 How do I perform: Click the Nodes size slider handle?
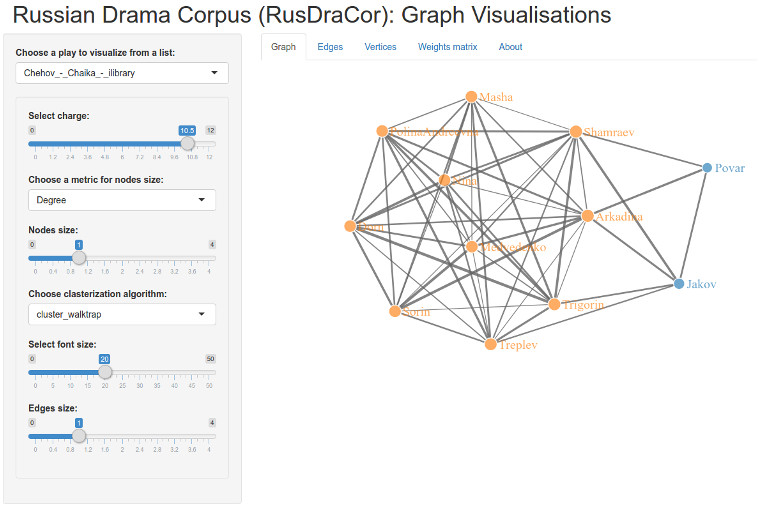[x=79, y=257]
